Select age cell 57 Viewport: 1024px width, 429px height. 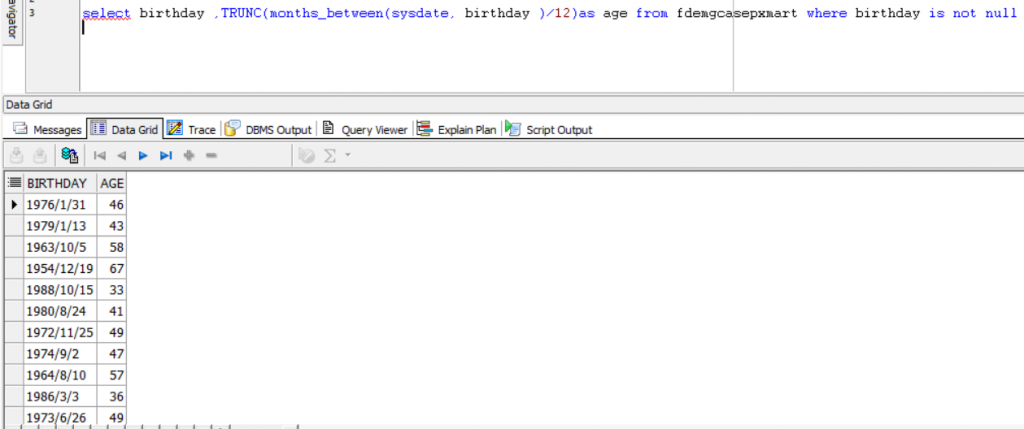pyautogui.click(x=112, y=375)
